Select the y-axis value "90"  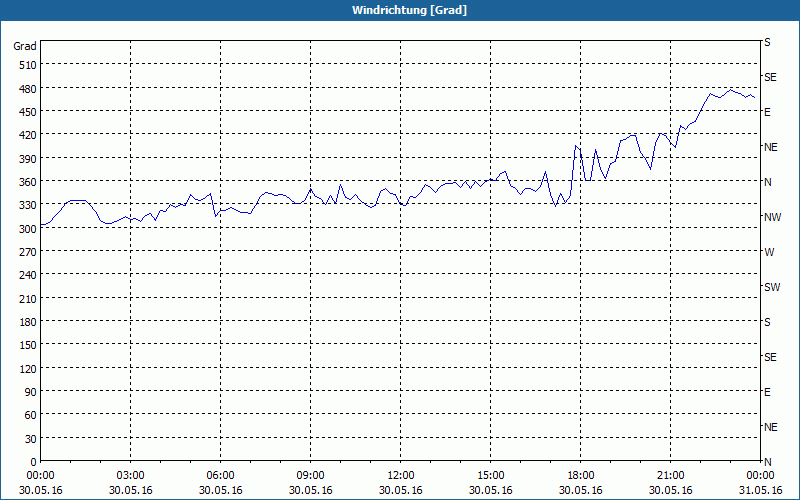point(31,392)
